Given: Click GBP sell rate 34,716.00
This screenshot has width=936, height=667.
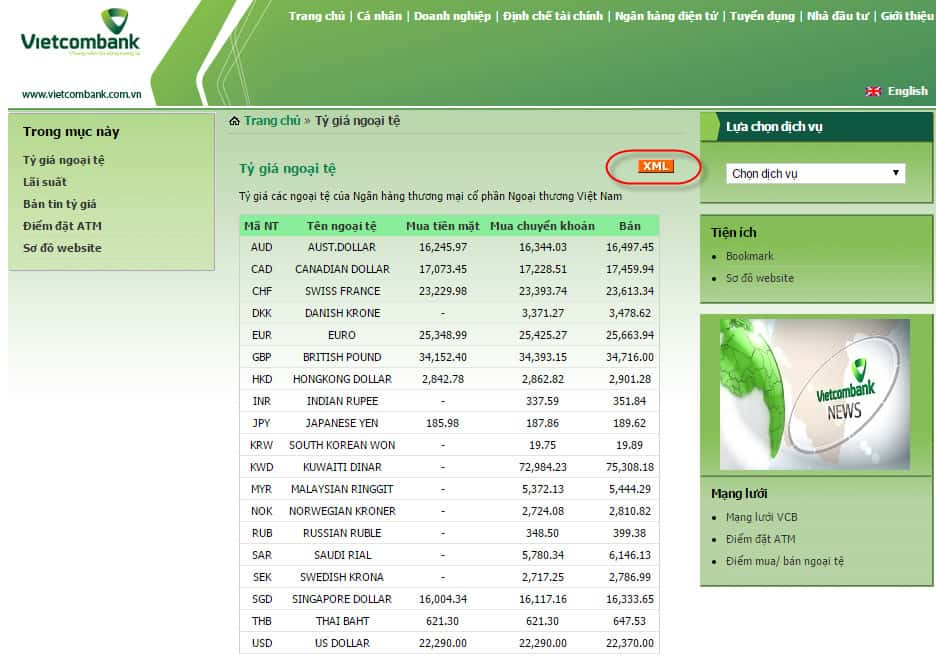Looking at the screenshot, I should click(630, 357).
